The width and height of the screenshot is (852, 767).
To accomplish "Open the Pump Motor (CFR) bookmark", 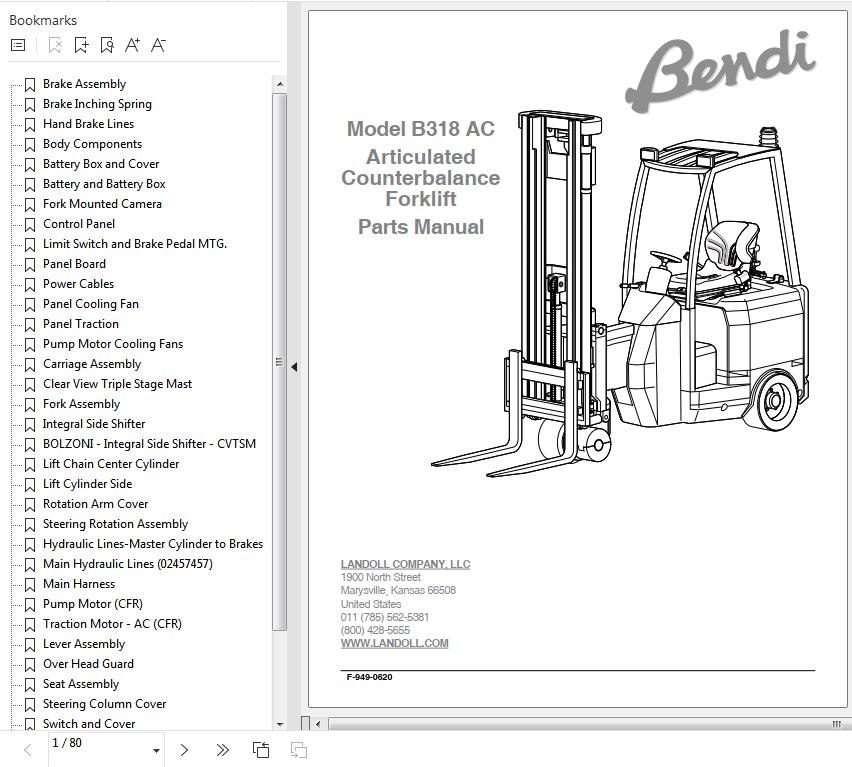I will 92,604.
